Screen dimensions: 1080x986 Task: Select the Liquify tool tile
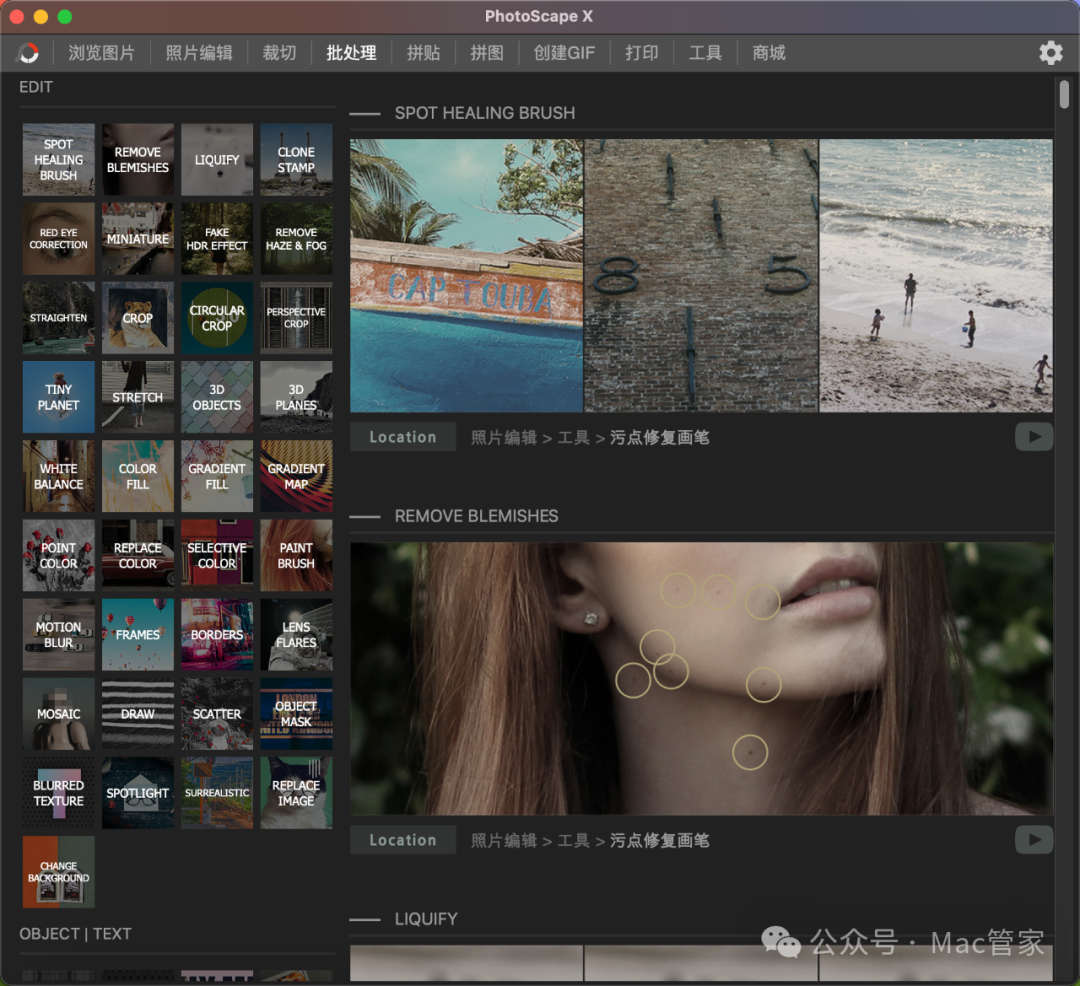click(x=217, y=160)
